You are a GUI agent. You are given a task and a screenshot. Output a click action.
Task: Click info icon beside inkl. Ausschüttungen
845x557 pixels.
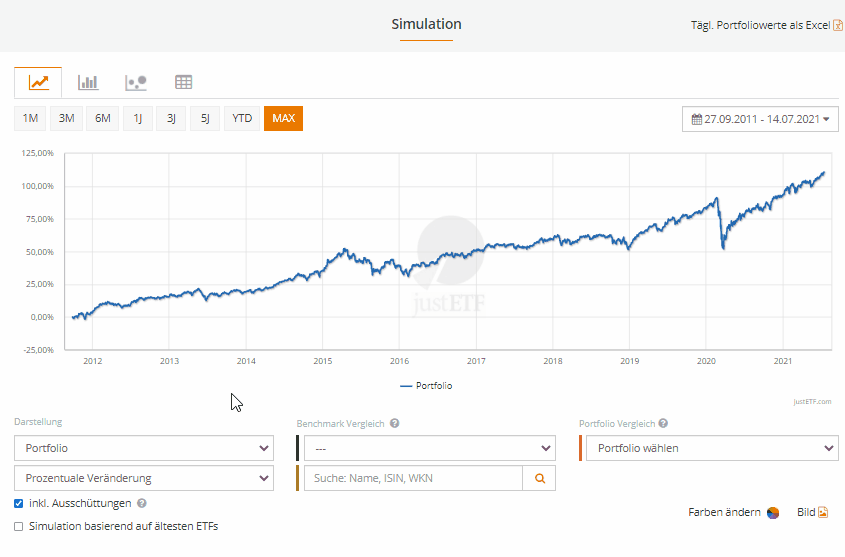click(x=141, y=504)
